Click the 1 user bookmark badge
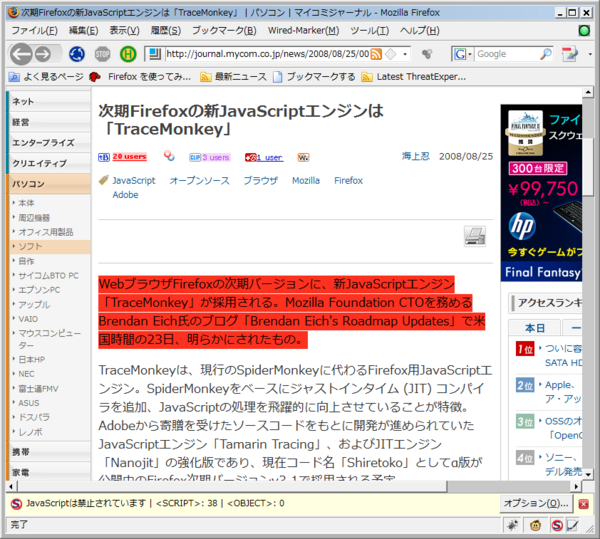The width and height of the screenshot is (600, 539). tap(264, 157)
